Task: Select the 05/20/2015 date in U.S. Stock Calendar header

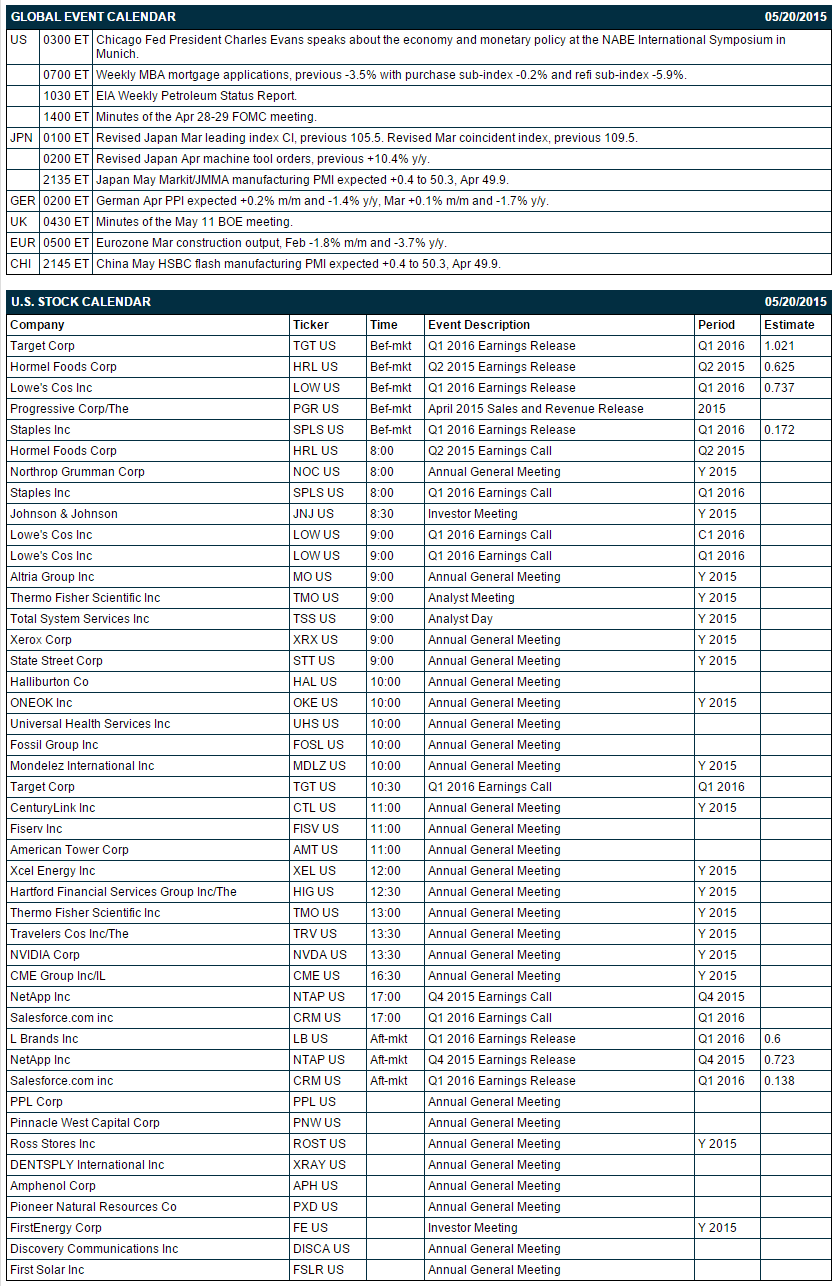Action: tap(796, 302)
